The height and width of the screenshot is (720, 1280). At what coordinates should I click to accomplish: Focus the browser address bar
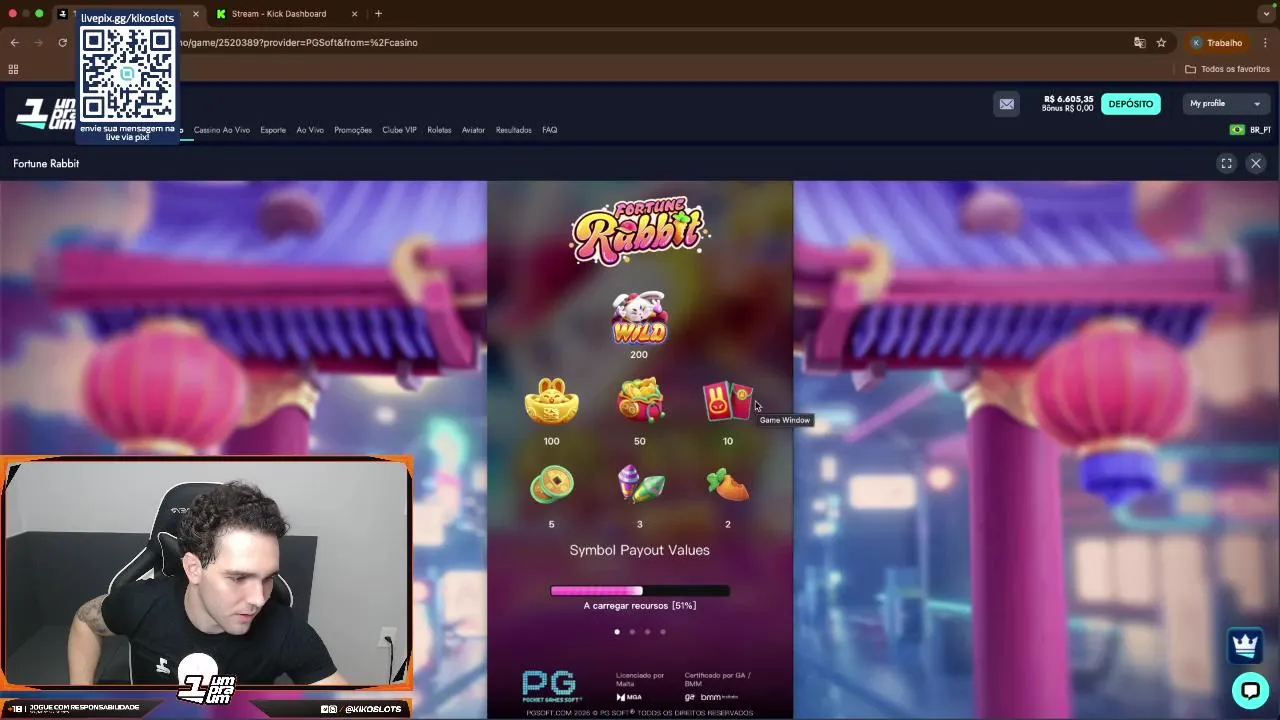tap(640, 43)
